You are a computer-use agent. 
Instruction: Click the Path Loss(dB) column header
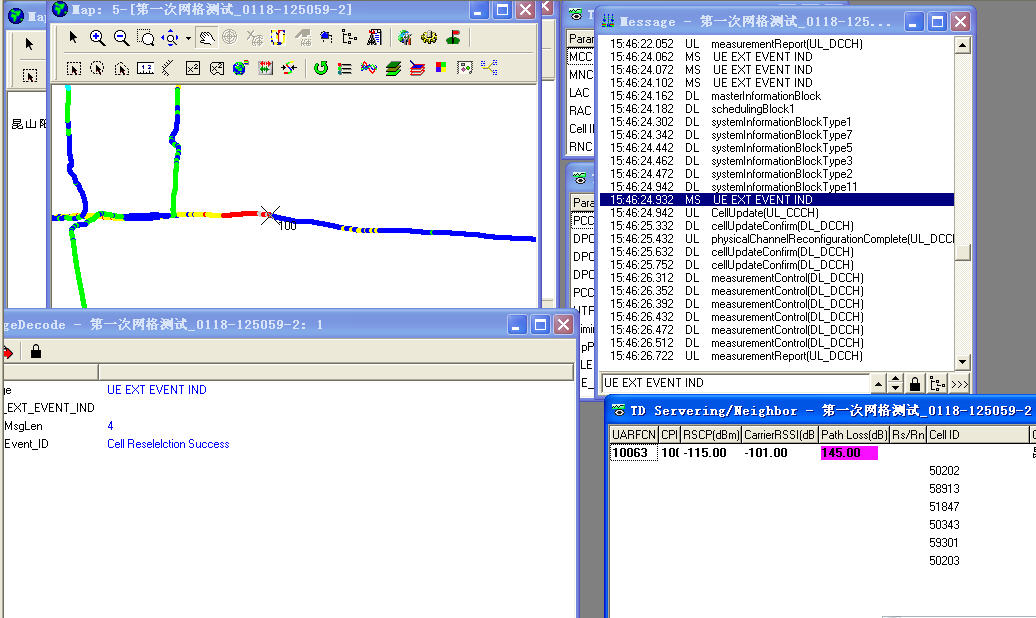(854, 435)
